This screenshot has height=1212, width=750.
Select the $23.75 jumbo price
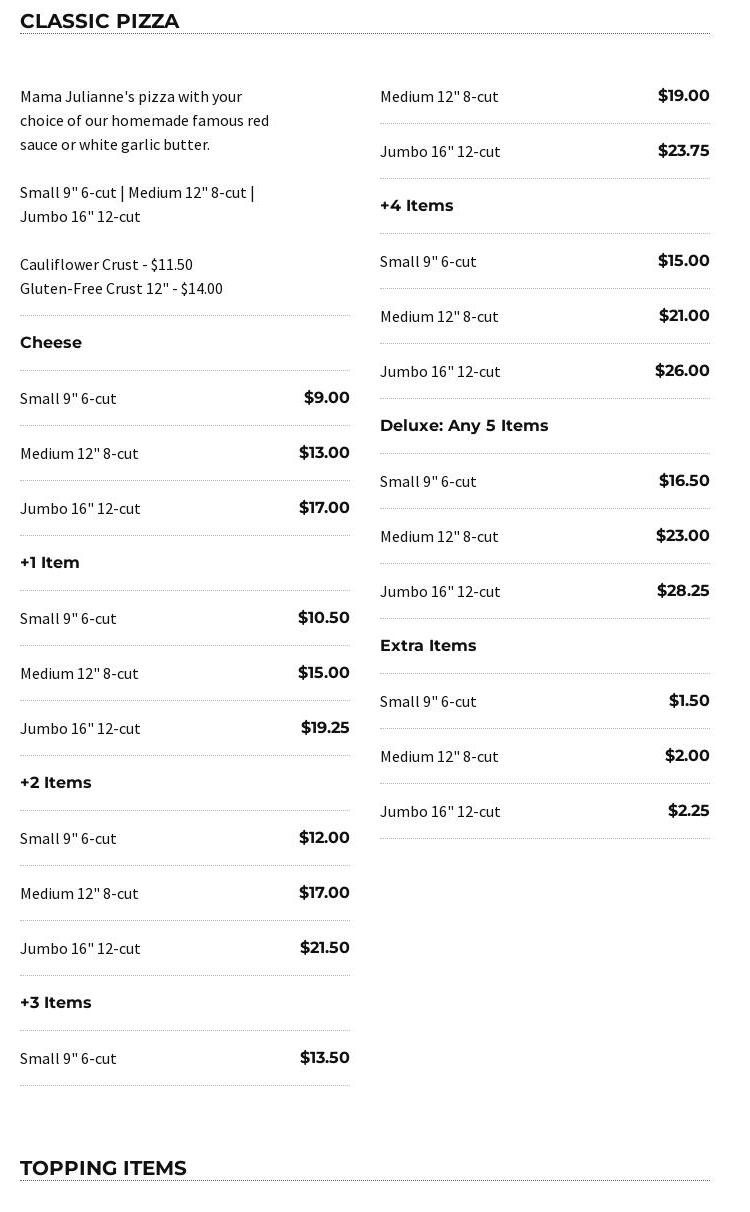click(683, 150)
